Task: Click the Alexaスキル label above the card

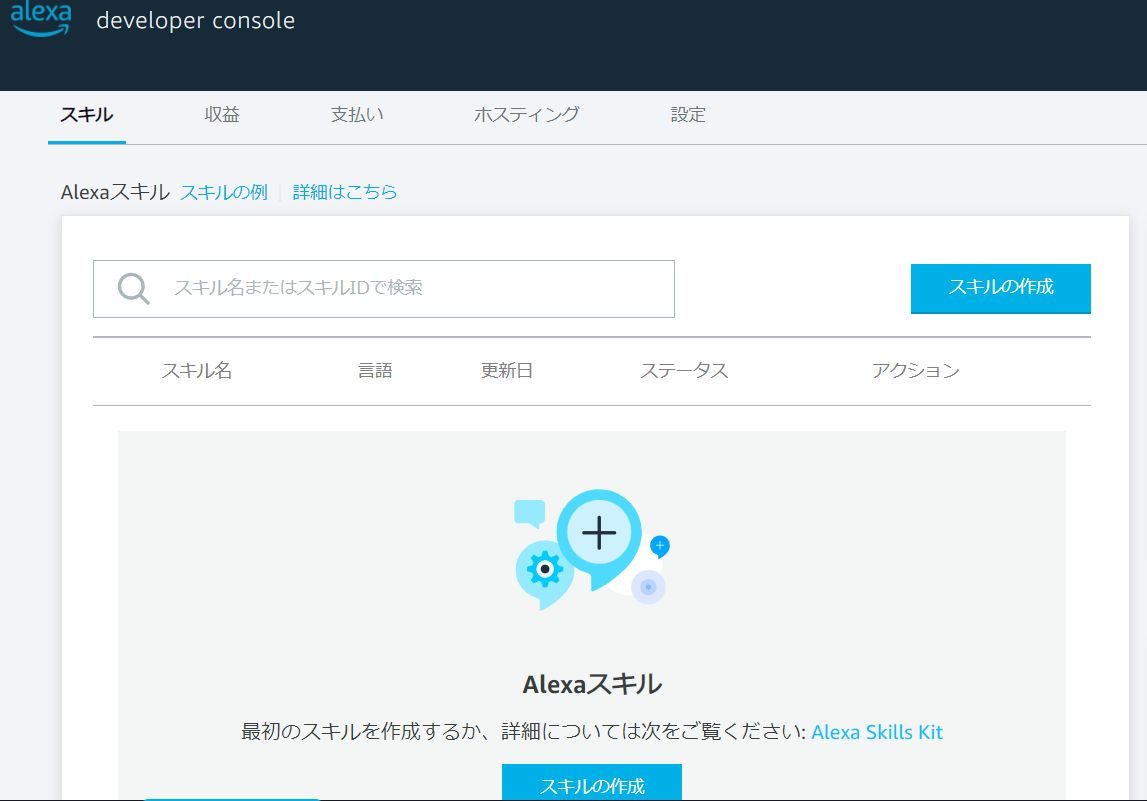Action: 115,192
